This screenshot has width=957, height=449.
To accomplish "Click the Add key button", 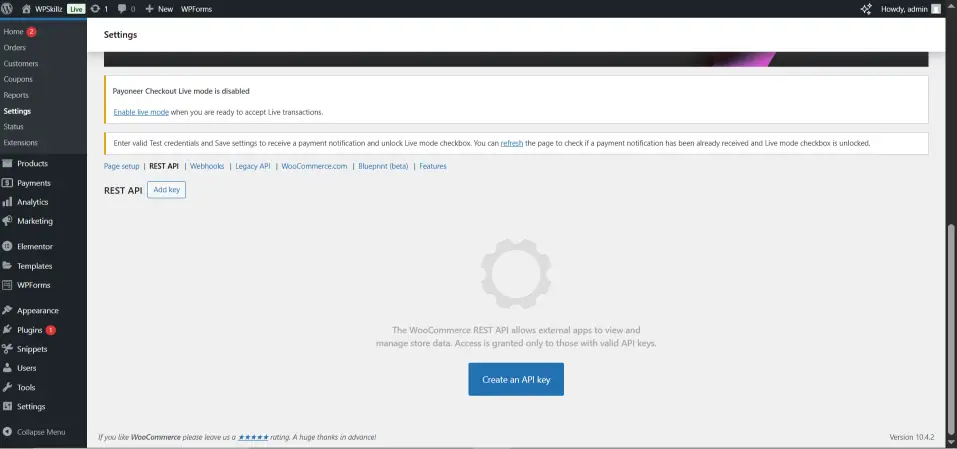I will click(167, 190).
